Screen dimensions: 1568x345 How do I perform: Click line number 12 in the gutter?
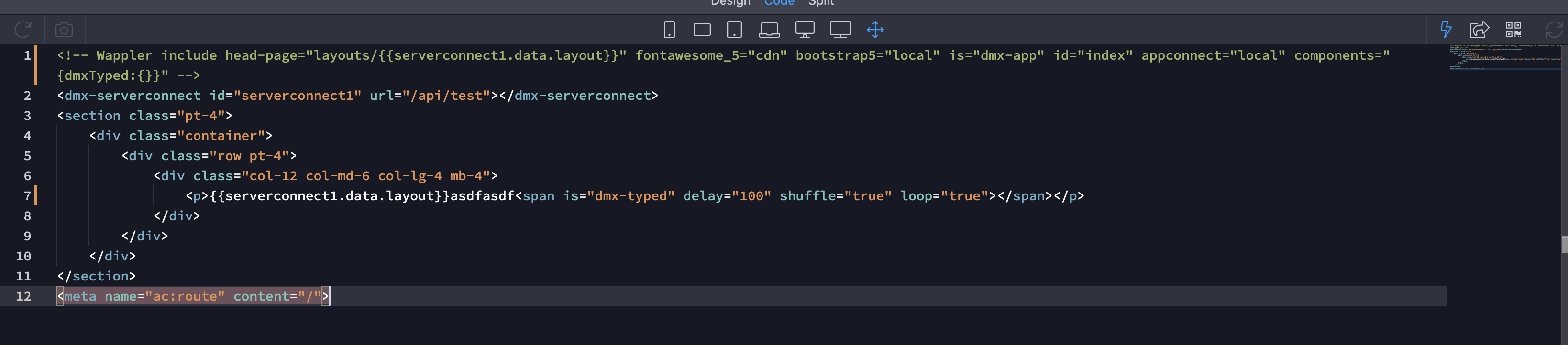(24, 296)
